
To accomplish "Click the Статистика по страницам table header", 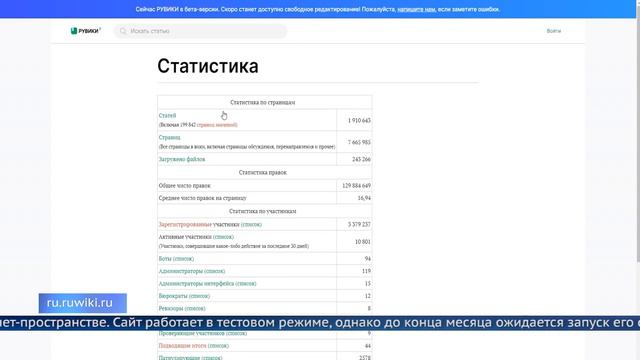I will (262, 102).
